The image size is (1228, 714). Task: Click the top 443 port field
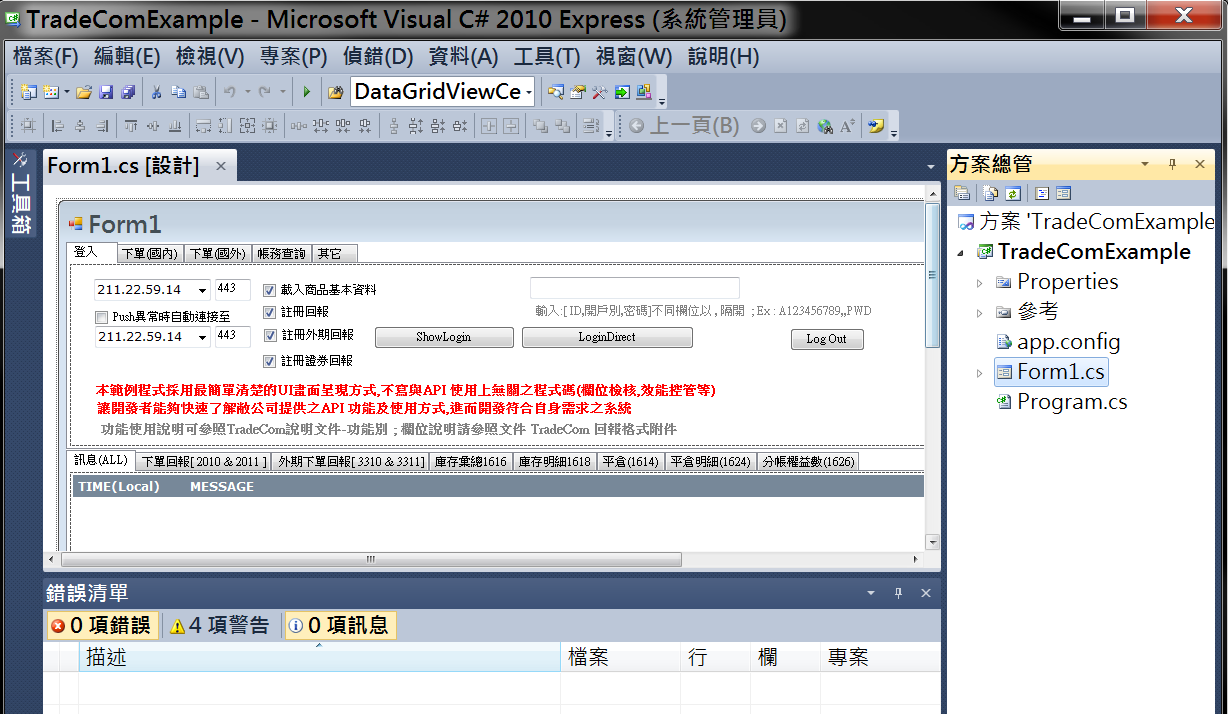[x=232, y=291]
